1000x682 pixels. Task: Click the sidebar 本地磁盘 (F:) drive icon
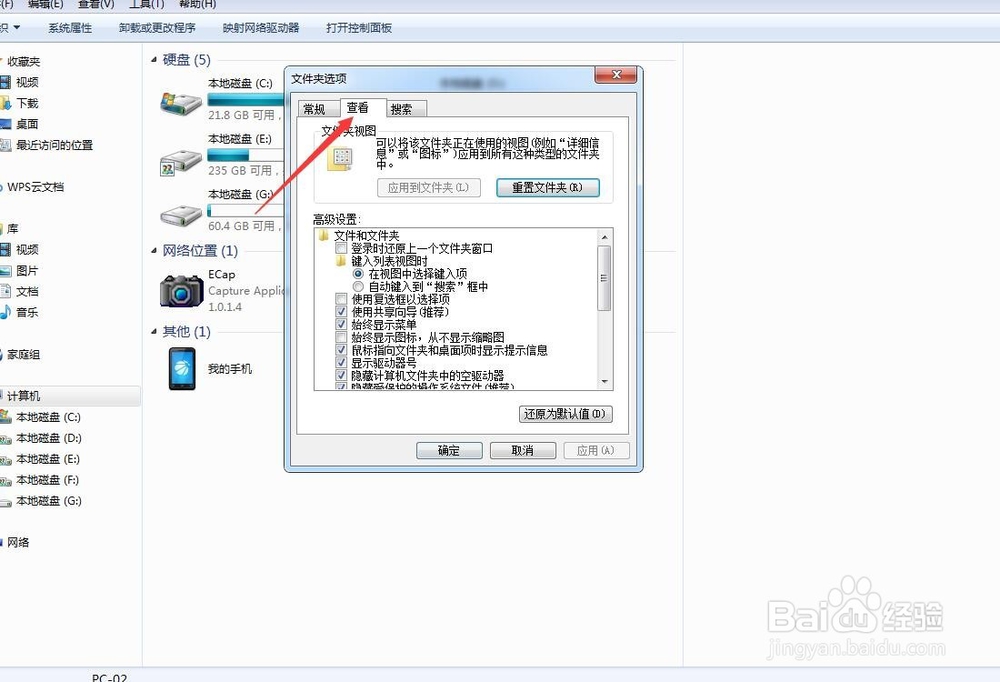pyautogui.click(x=5, y=480)
